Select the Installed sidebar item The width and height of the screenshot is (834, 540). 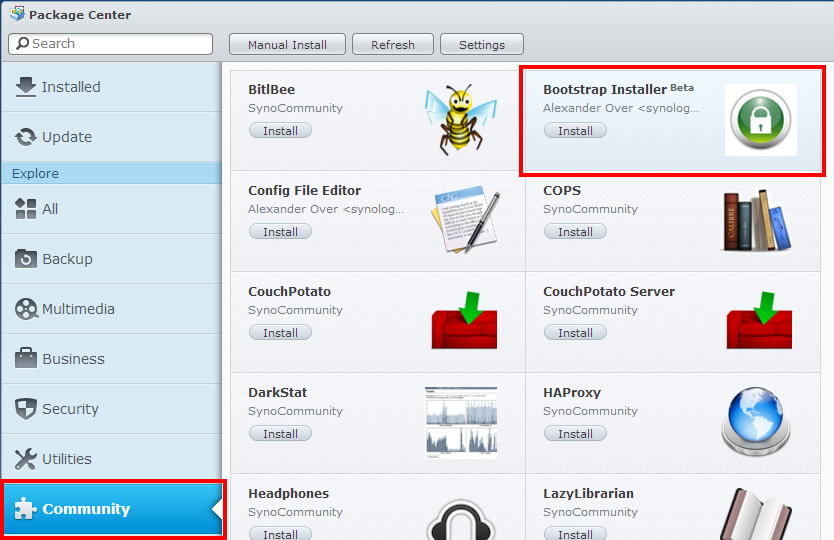click(112, 87)
